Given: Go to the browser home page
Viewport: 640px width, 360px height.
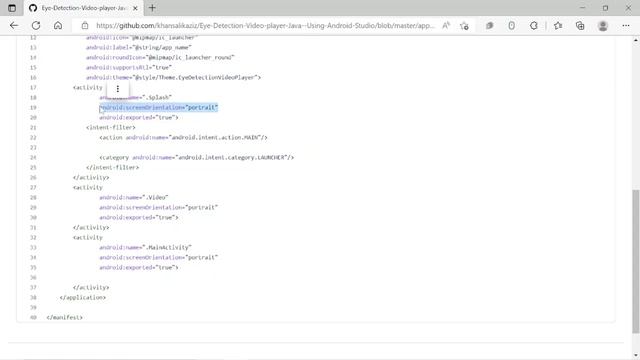Looking at the screenshot, I should point(58,25).
